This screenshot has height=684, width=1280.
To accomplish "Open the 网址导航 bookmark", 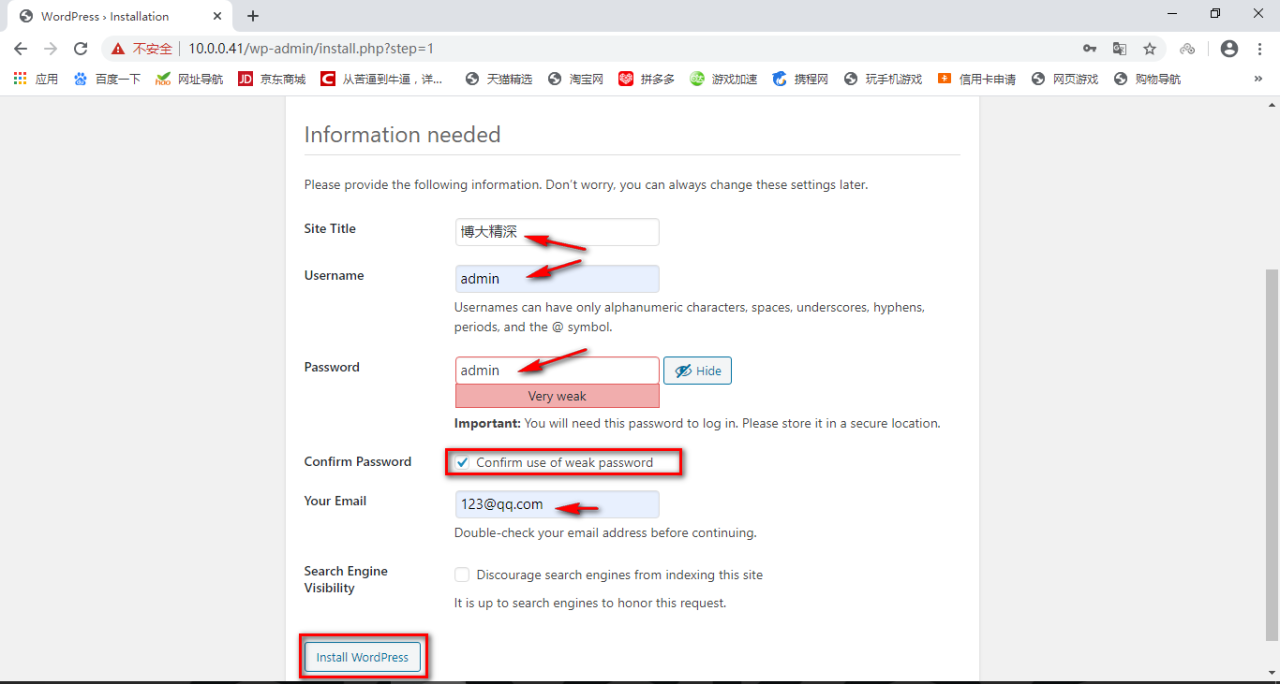I will pos(189,79).
